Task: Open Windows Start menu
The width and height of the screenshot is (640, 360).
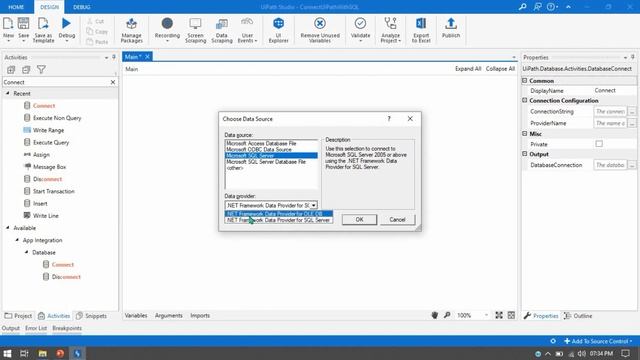Action: pos(7,353)
